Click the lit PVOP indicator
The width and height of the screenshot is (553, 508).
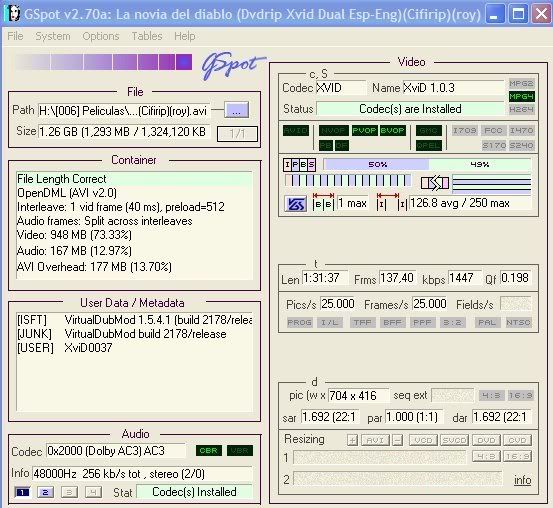coord(365,131)
